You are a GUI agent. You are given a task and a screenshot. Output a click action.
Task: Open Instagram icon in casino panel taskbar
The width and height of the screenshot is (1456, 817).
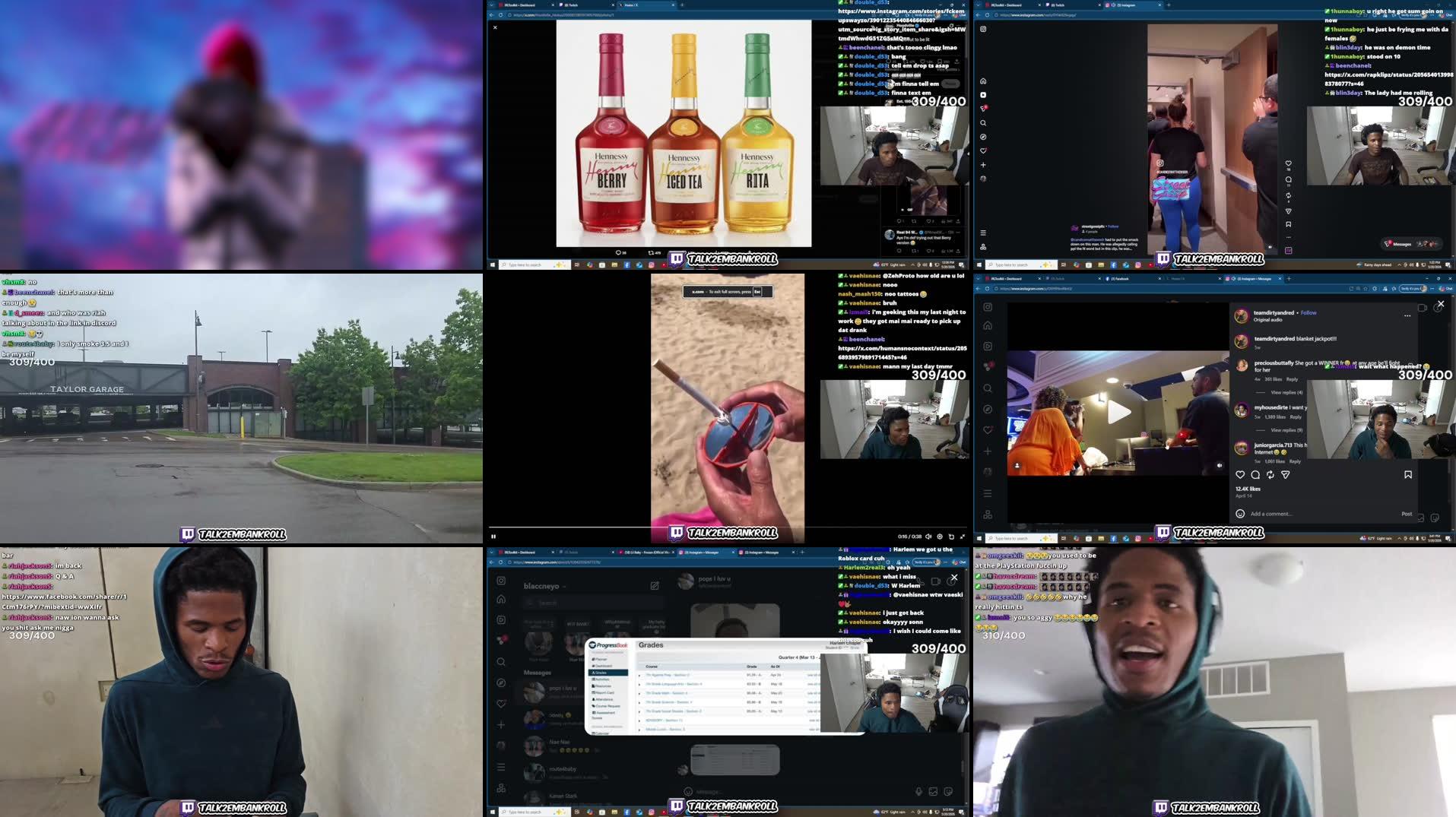point(1138,538)
